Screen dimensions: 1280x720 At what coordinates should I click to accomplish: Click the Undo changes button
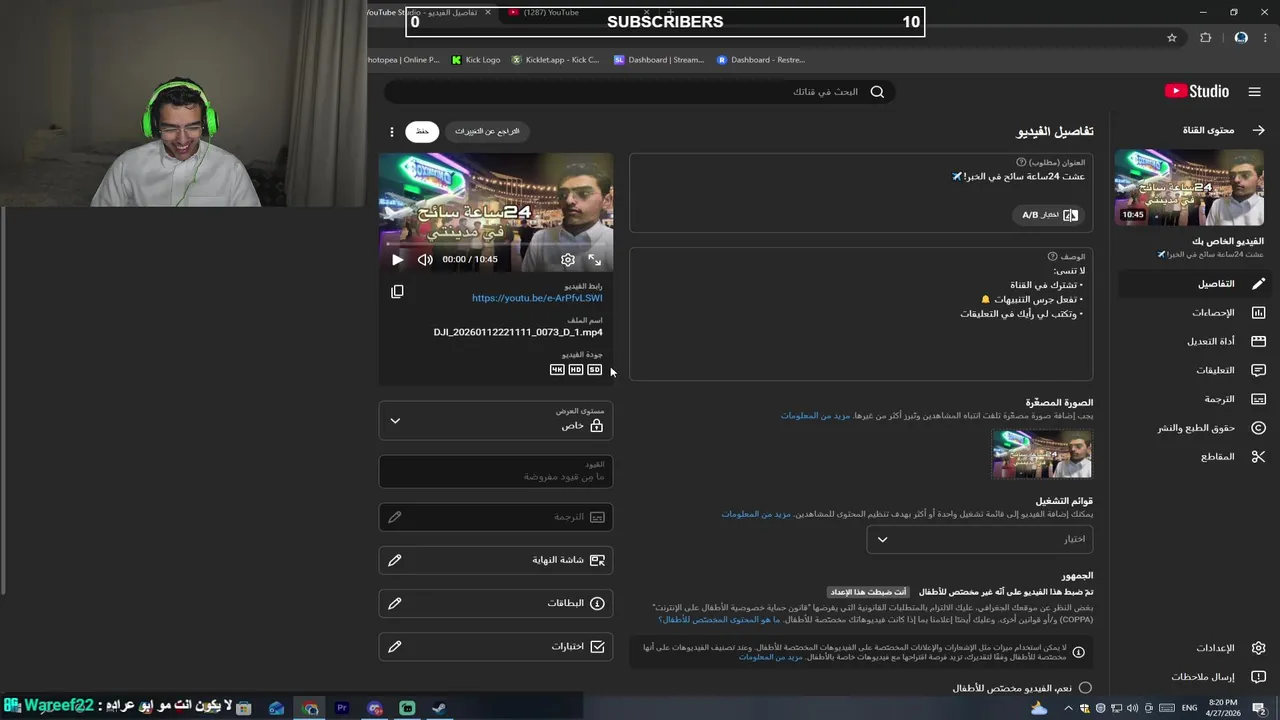click(x=487, y=132)
